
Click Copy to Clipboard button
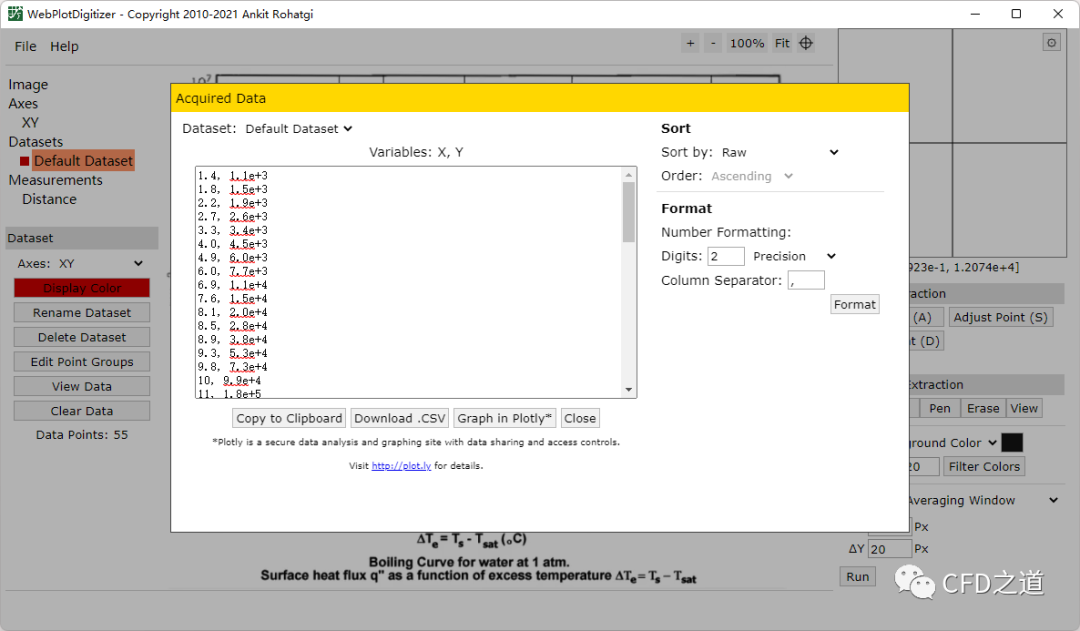[x=289, y=418]
